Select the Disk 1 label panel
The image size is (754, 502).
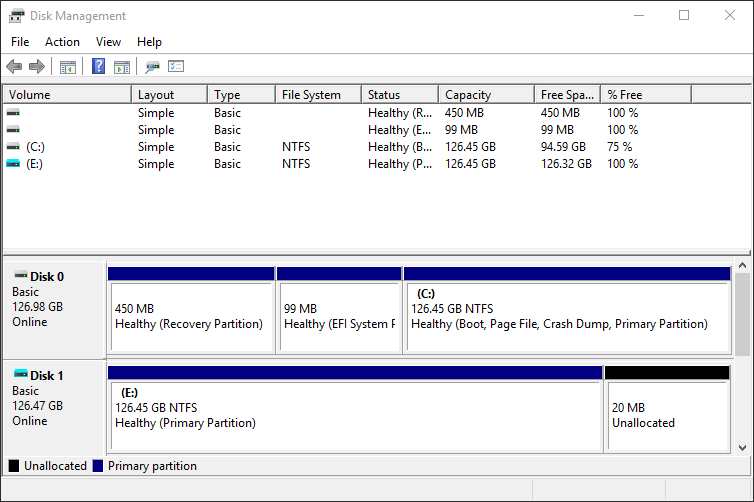click(x=54, y=405)
